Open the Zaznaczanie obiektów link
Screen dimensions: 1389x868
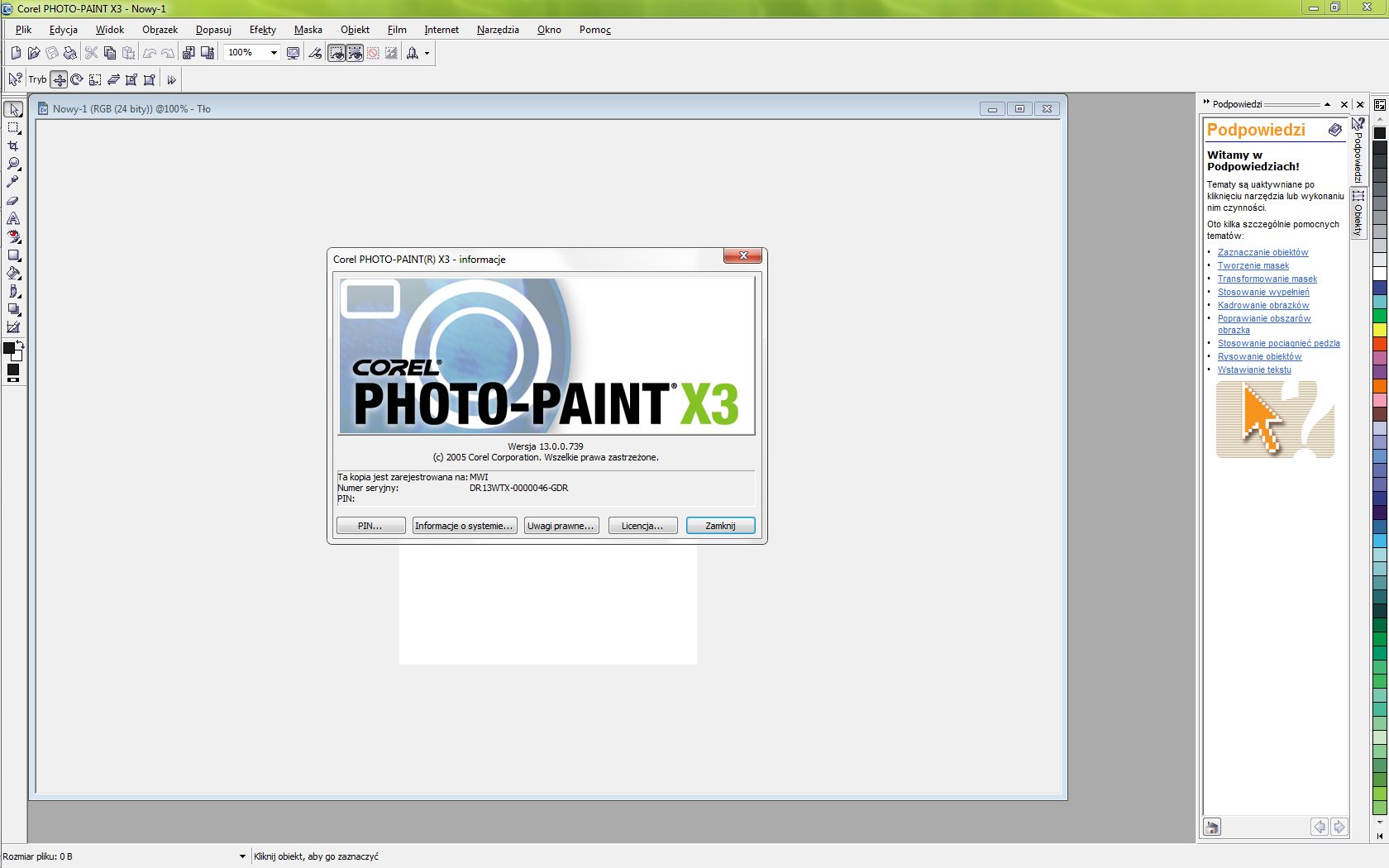click(x=1263, y=252)
